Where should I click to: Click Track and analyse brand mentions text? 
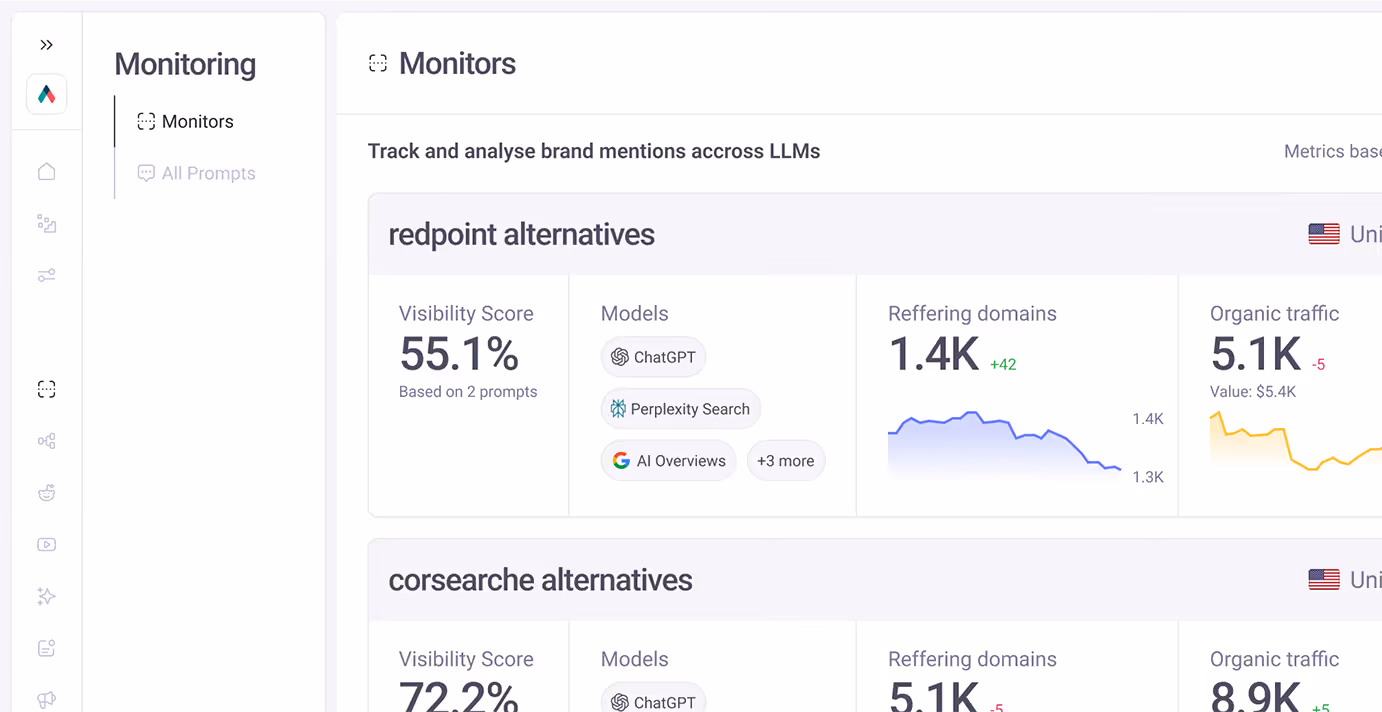point(594,152)
